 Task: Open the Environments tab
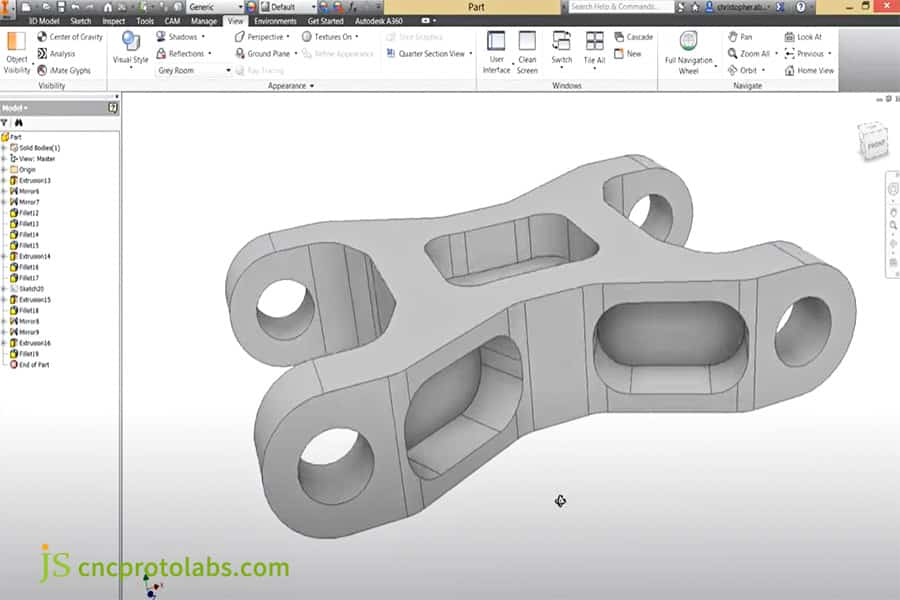(x=274, y=20)
